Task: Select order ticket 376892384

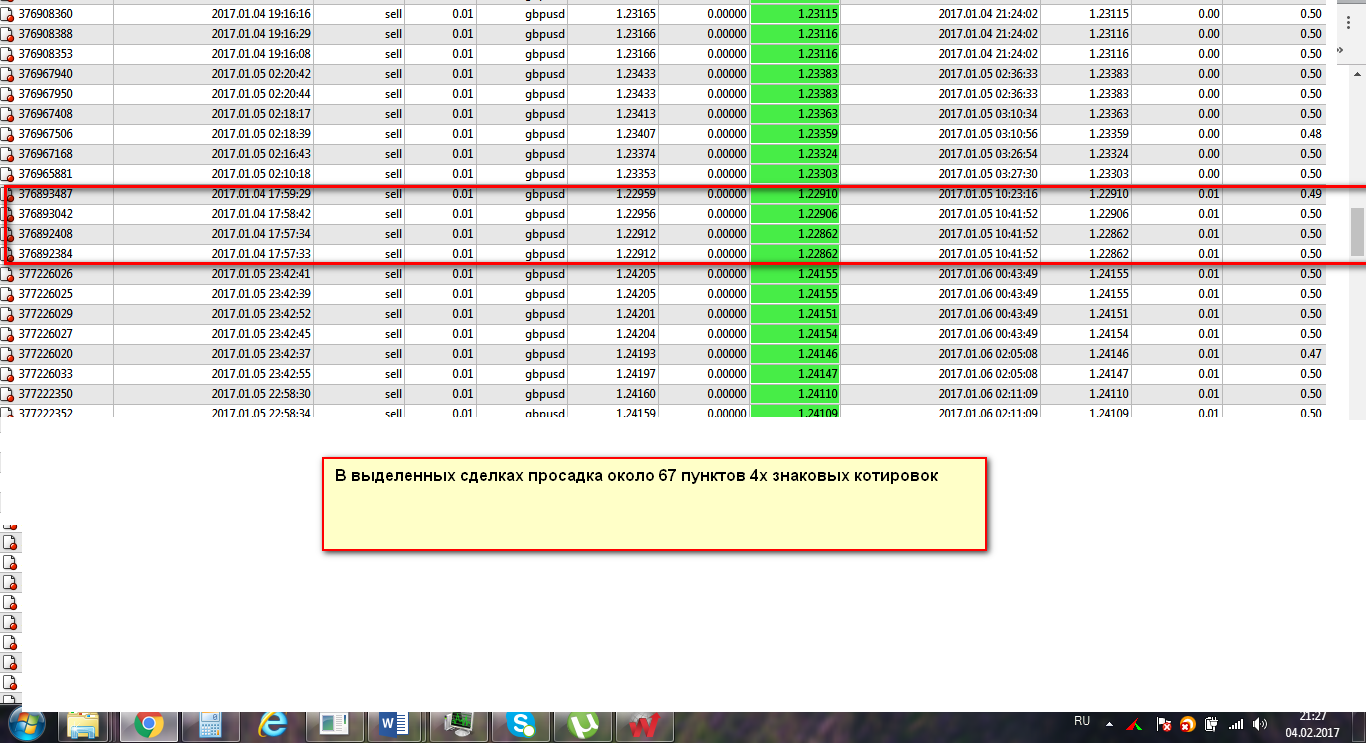Action: pos(46,254)
